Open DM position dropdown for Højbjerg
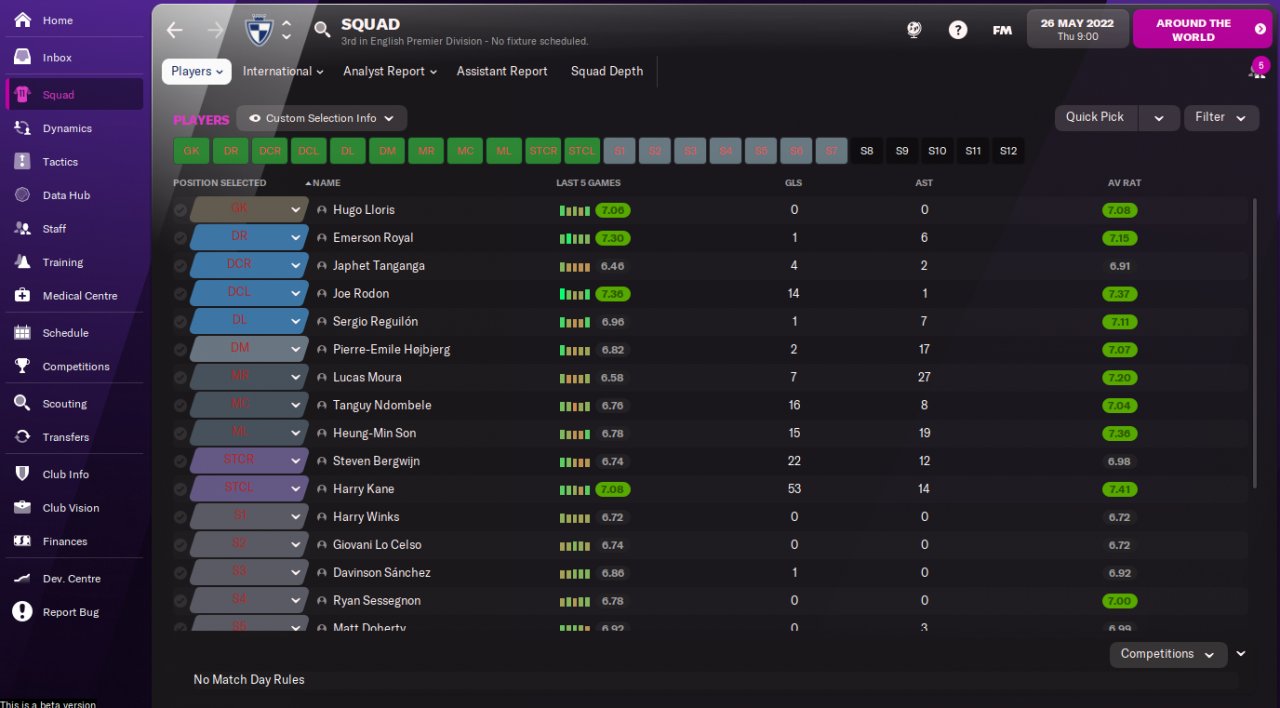This screenshot has height=708, width=1280. [x=248, y=349]
